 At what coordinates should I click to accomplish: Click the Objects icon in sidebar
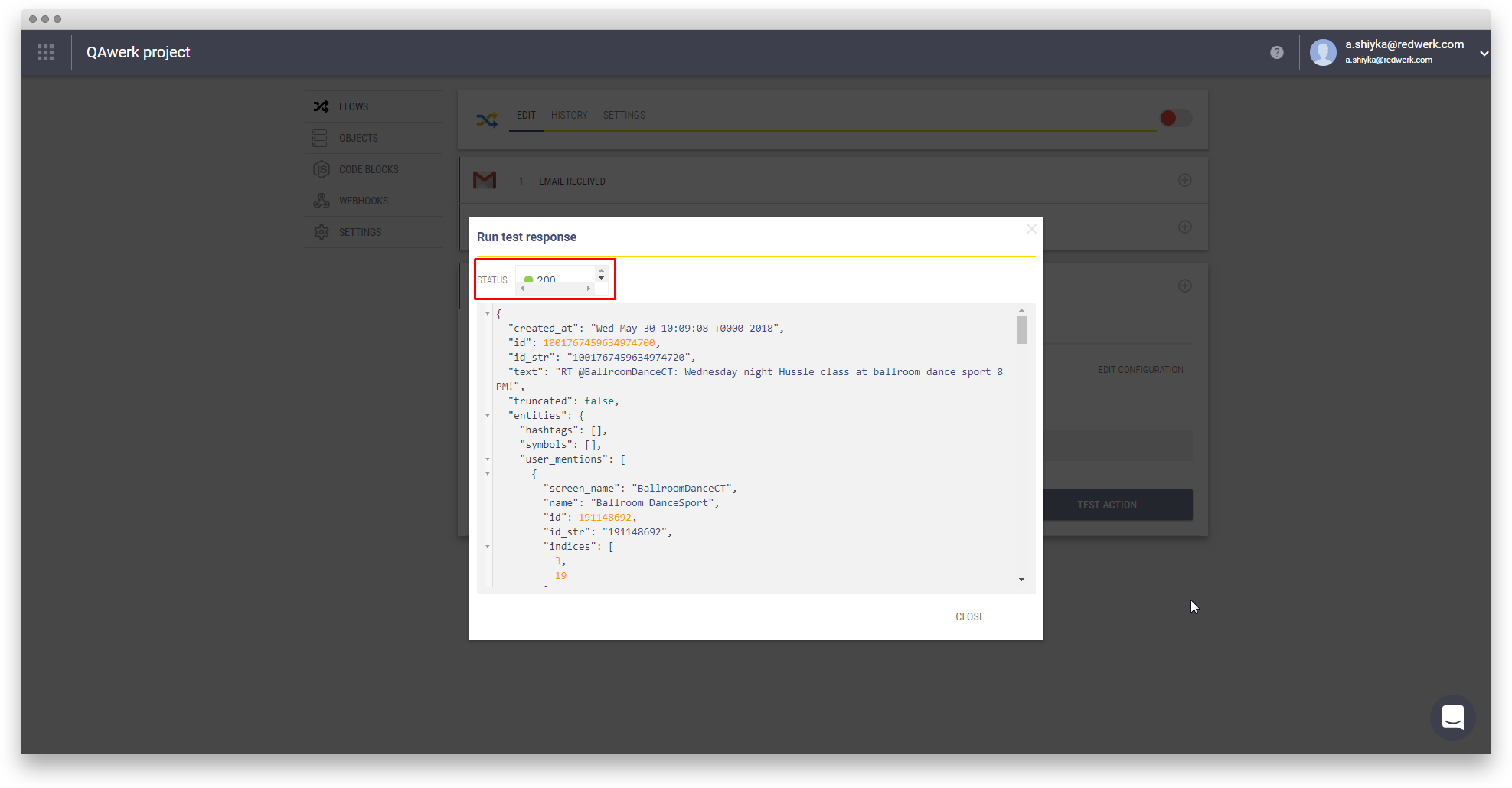pyautogui.click(x=320, y=138)
